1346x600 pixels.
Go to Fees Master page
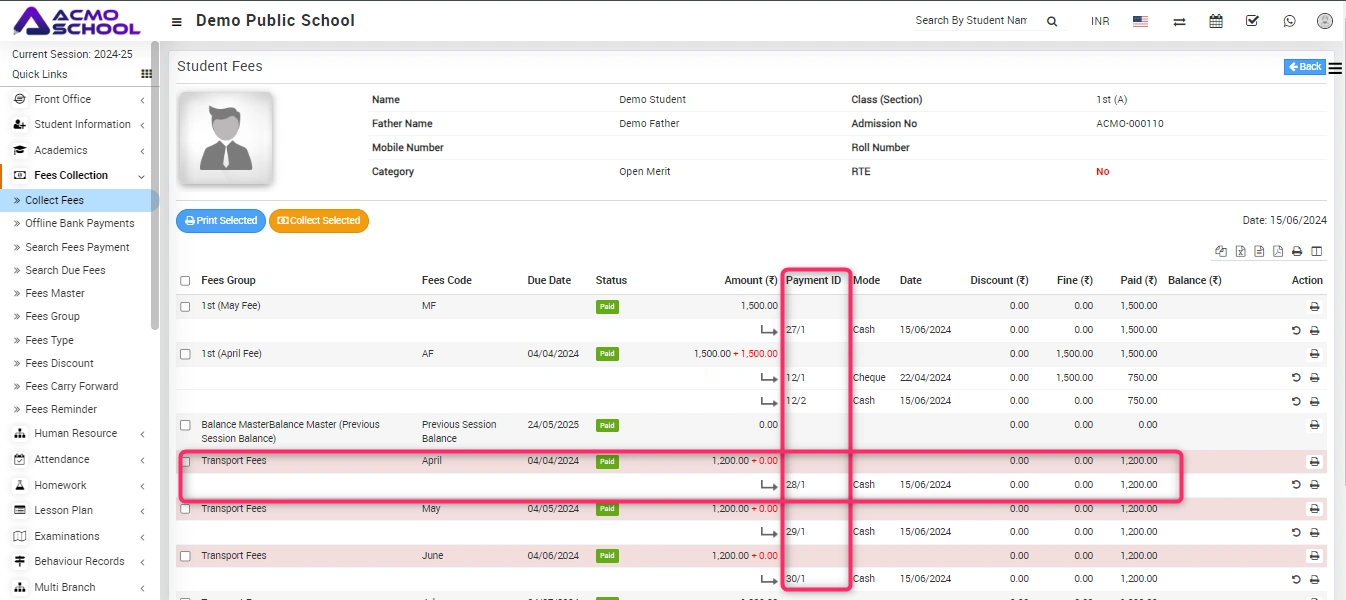pos(55,294)
